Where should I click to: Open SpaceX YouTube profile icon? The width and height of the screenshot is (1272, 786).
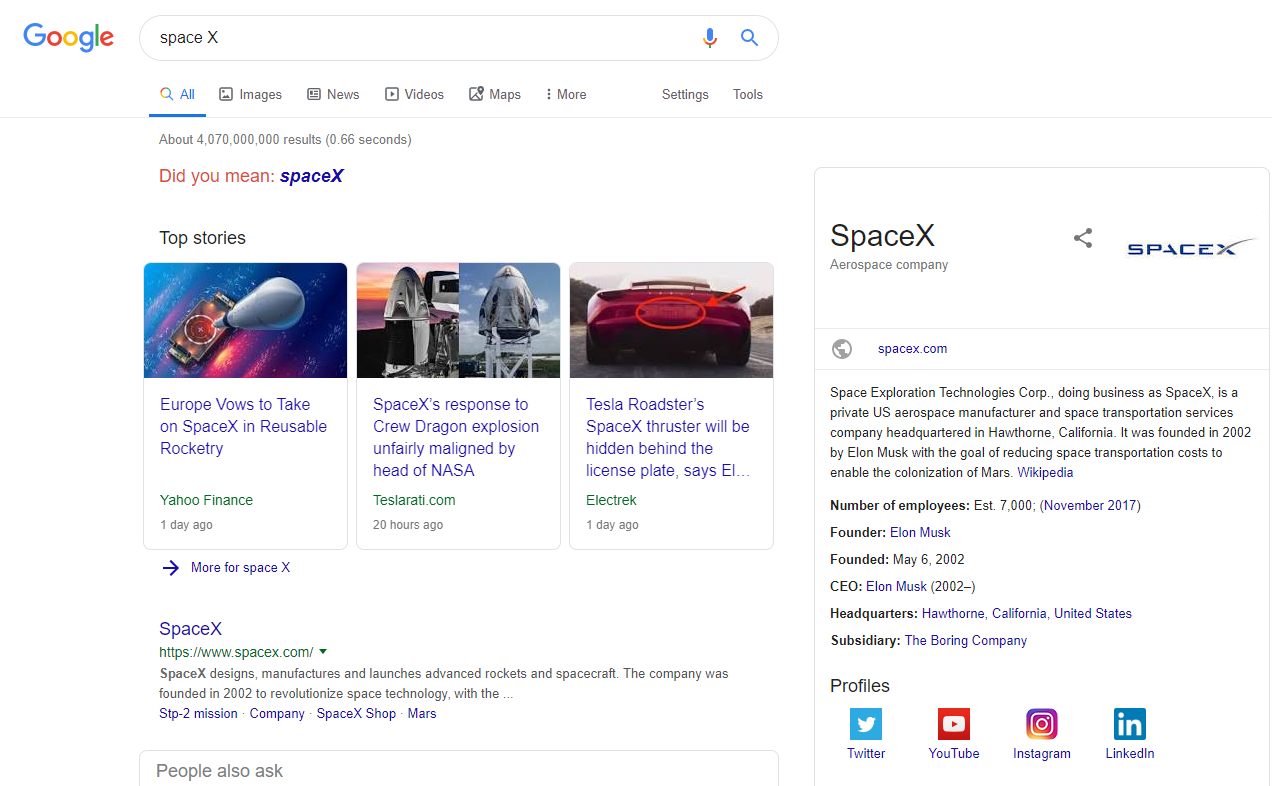[x=954, y=724]
